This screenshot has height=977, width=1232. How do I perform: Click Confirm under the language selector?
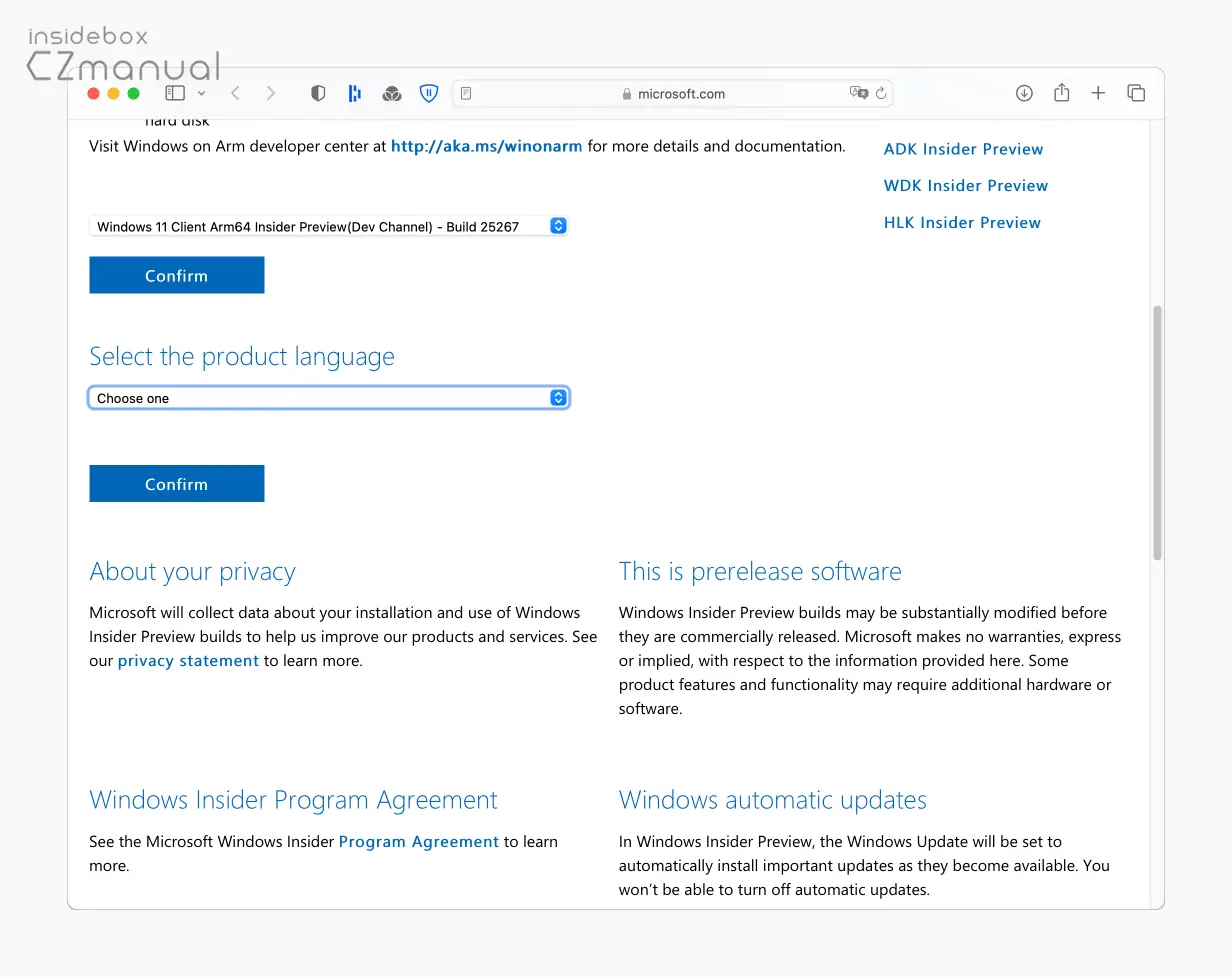(x=177, y=483)
